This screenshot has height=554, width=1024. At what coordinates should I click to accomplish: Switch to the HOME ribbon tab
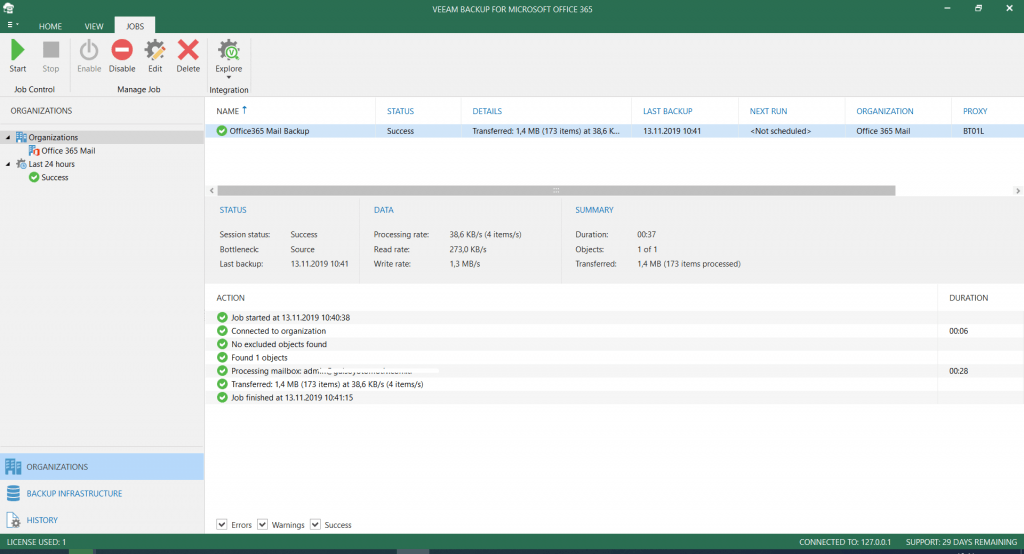pos(50,26)
